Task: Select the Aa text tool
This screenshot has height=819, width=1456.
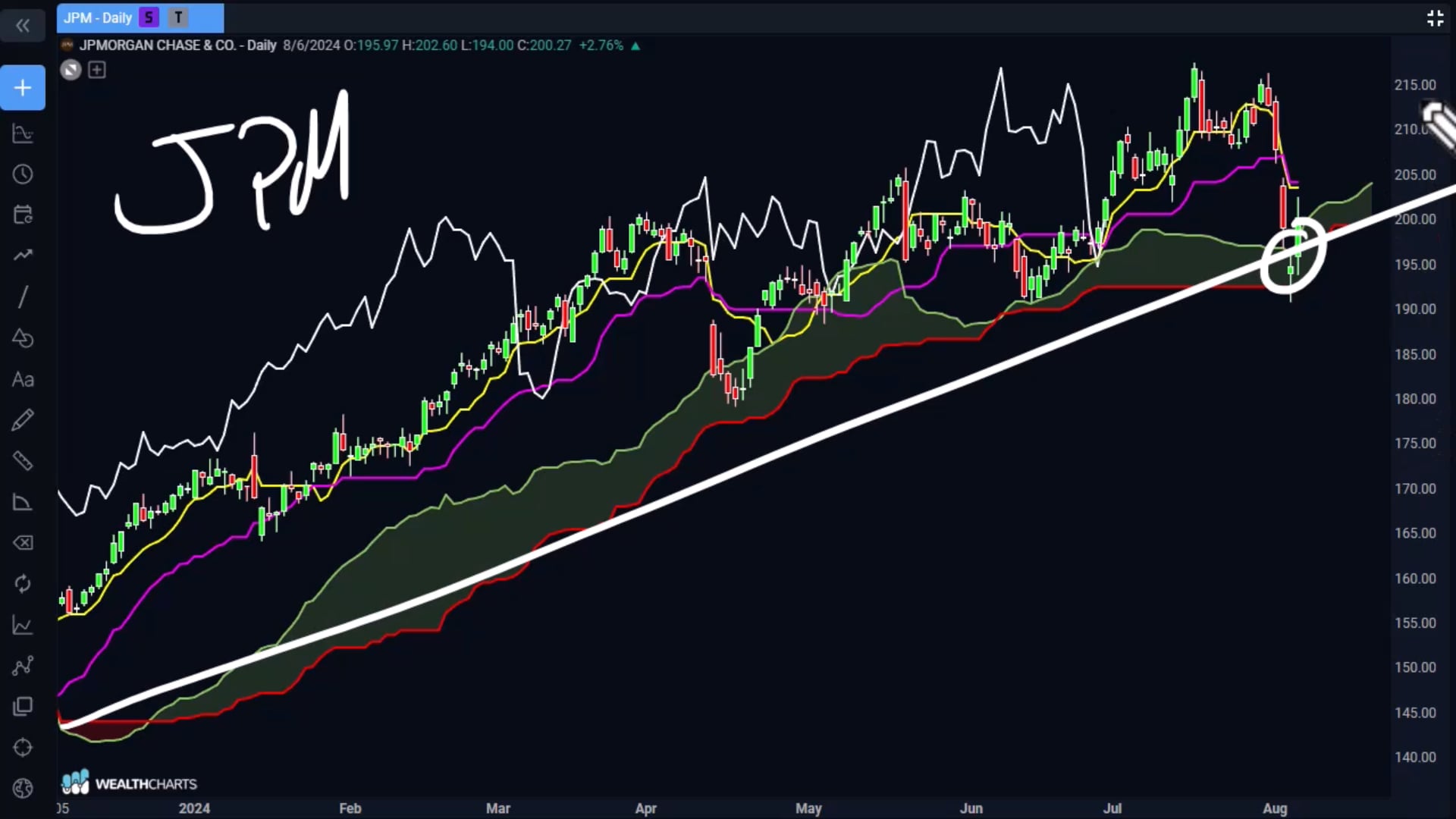Action: pos(23,379)
